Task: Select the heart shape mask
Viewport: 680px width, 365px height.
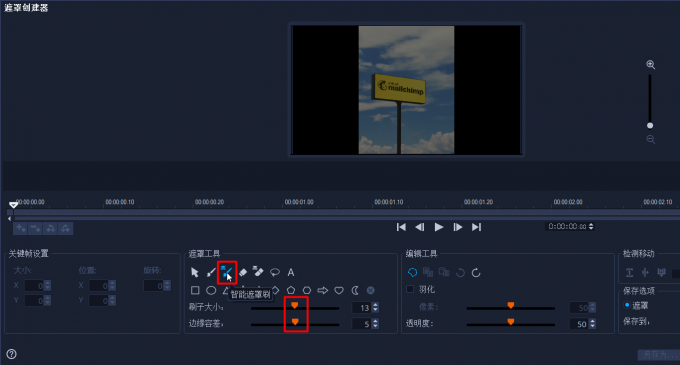Action: 339,290
